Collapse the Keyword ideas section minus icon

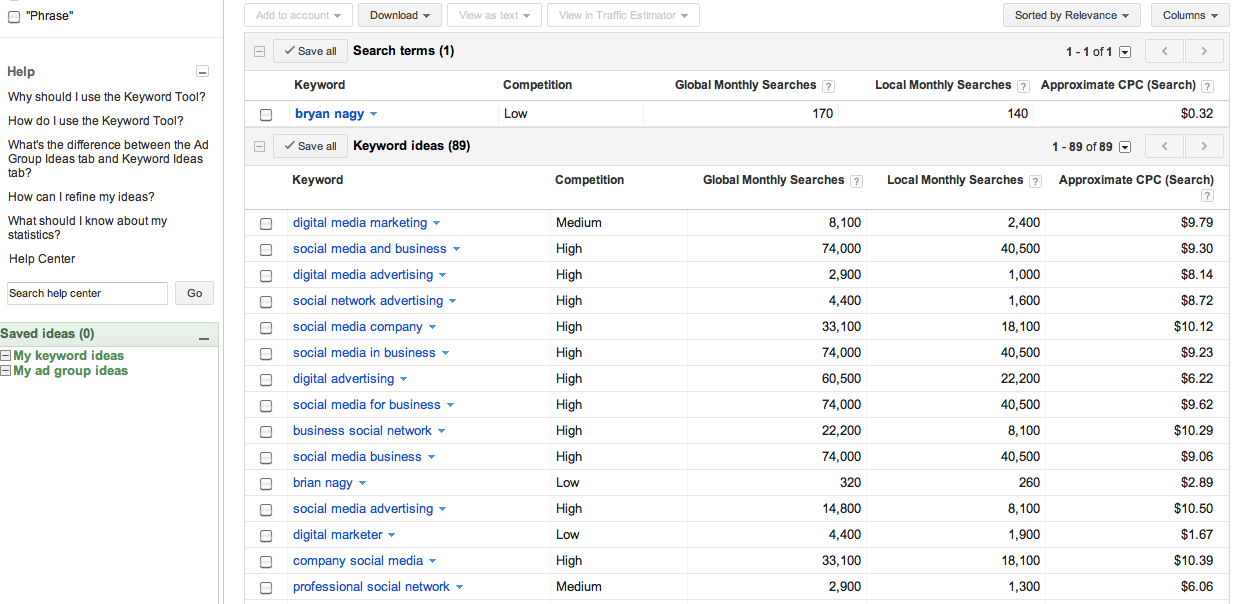pyautogui.click(x=259, y=146)
